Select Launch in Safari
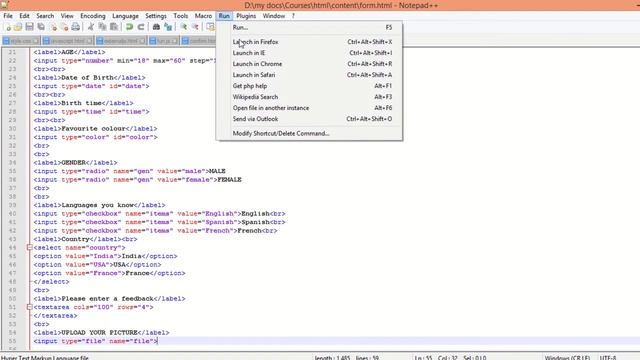The image size is (640, 360). [x=309, y=75]
